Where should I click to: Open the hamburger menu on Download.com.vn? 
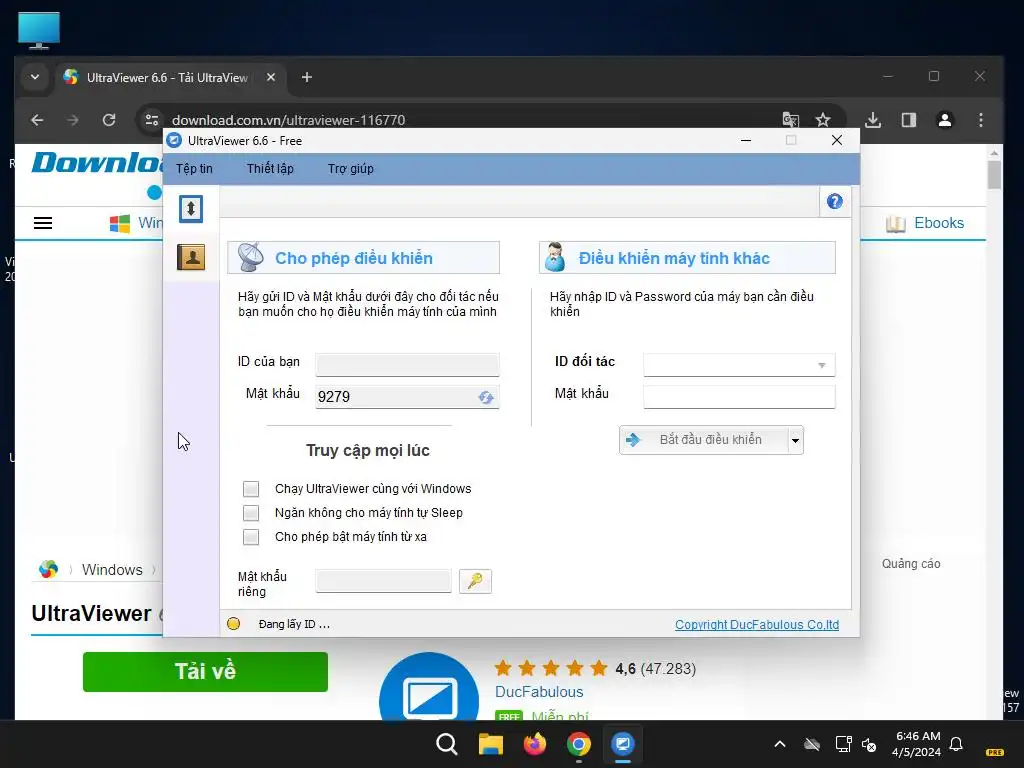coord(43,223)
